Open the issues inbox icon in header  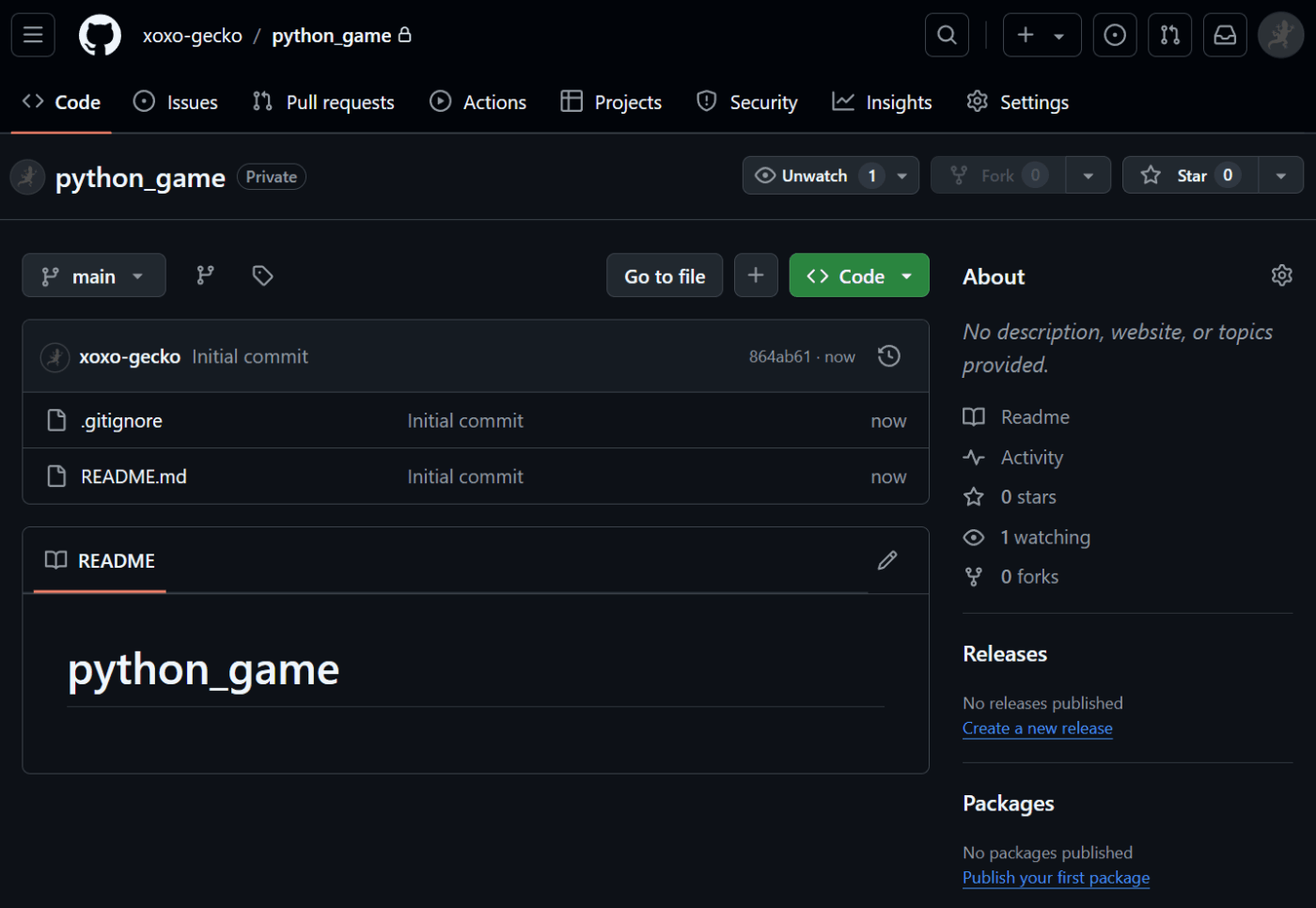1115,35
